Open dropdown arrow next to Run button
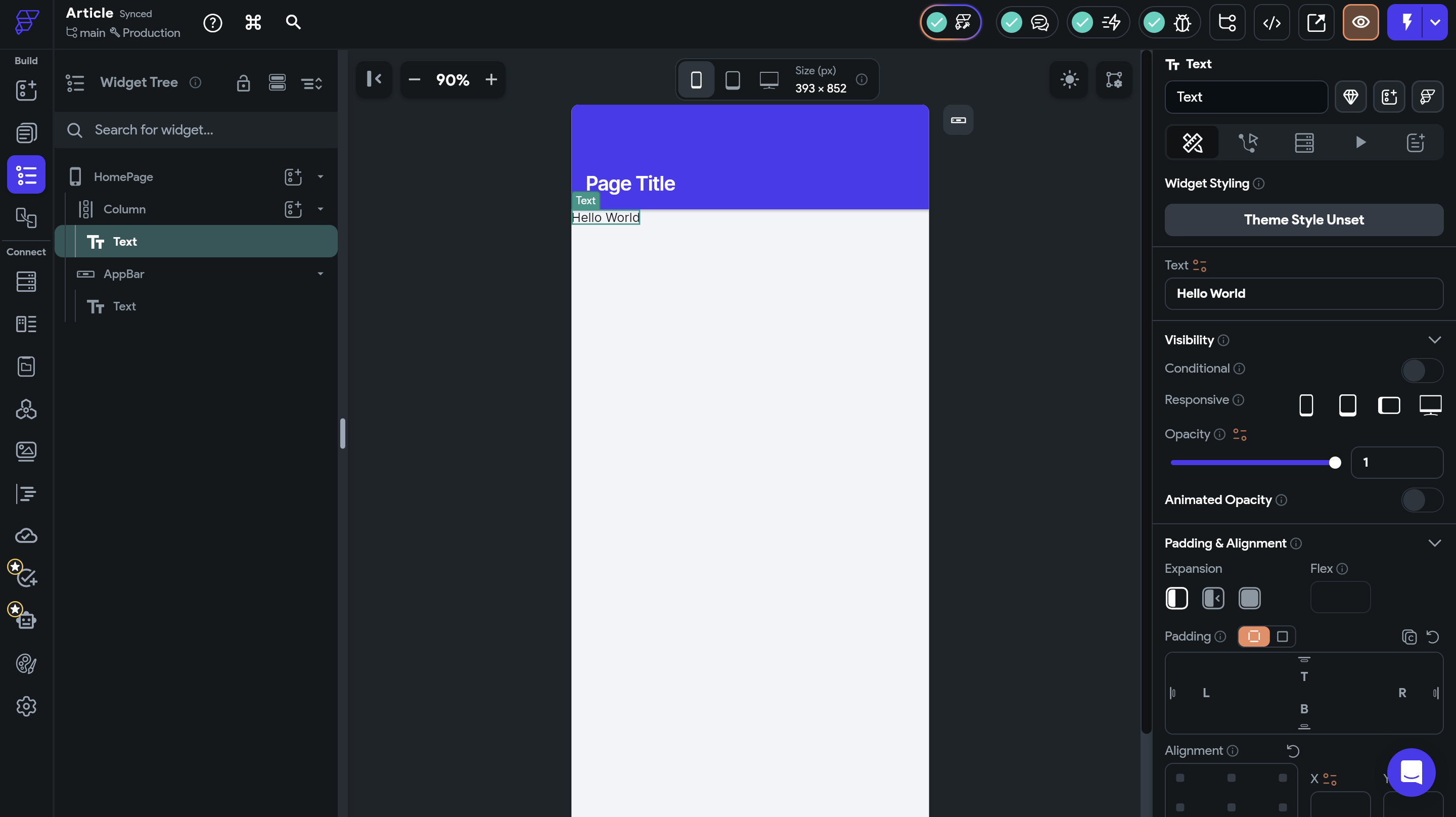 pyautogui.click(x=1435, y=23)
